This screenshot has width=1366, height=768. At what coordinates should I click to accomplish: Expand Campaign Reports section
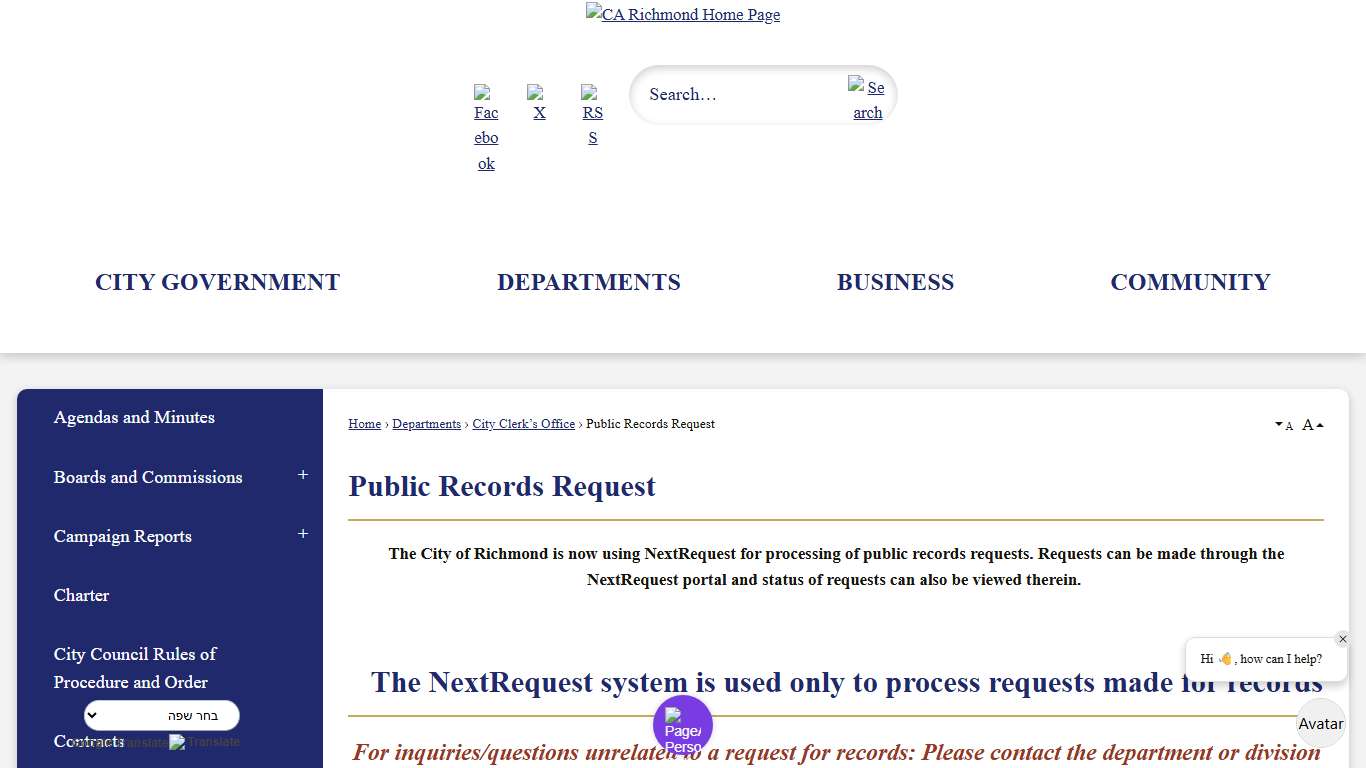tap(303, 535)
